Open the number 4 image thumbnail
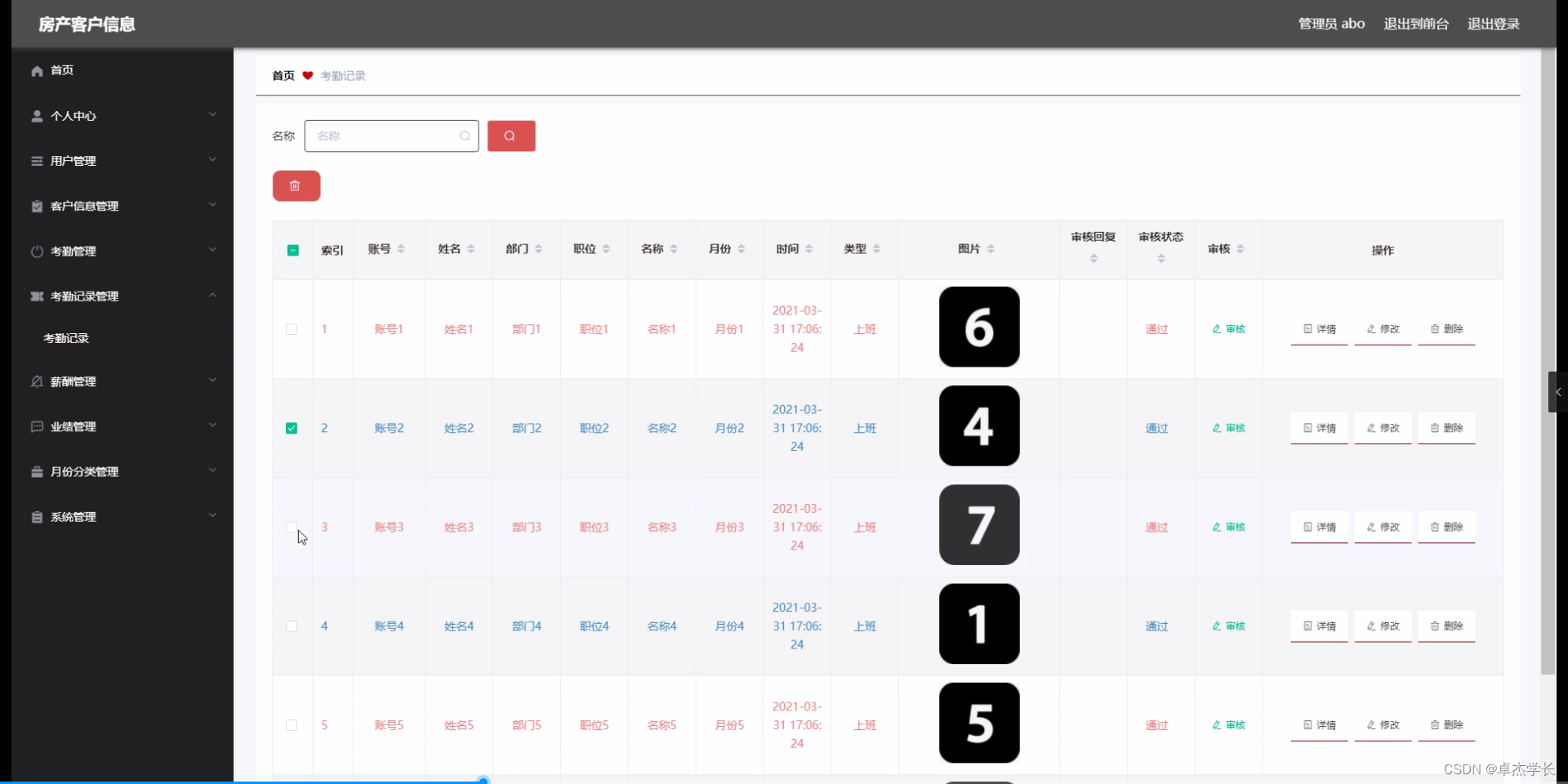The image size is (1568, 784). click(x=979, y=425)
